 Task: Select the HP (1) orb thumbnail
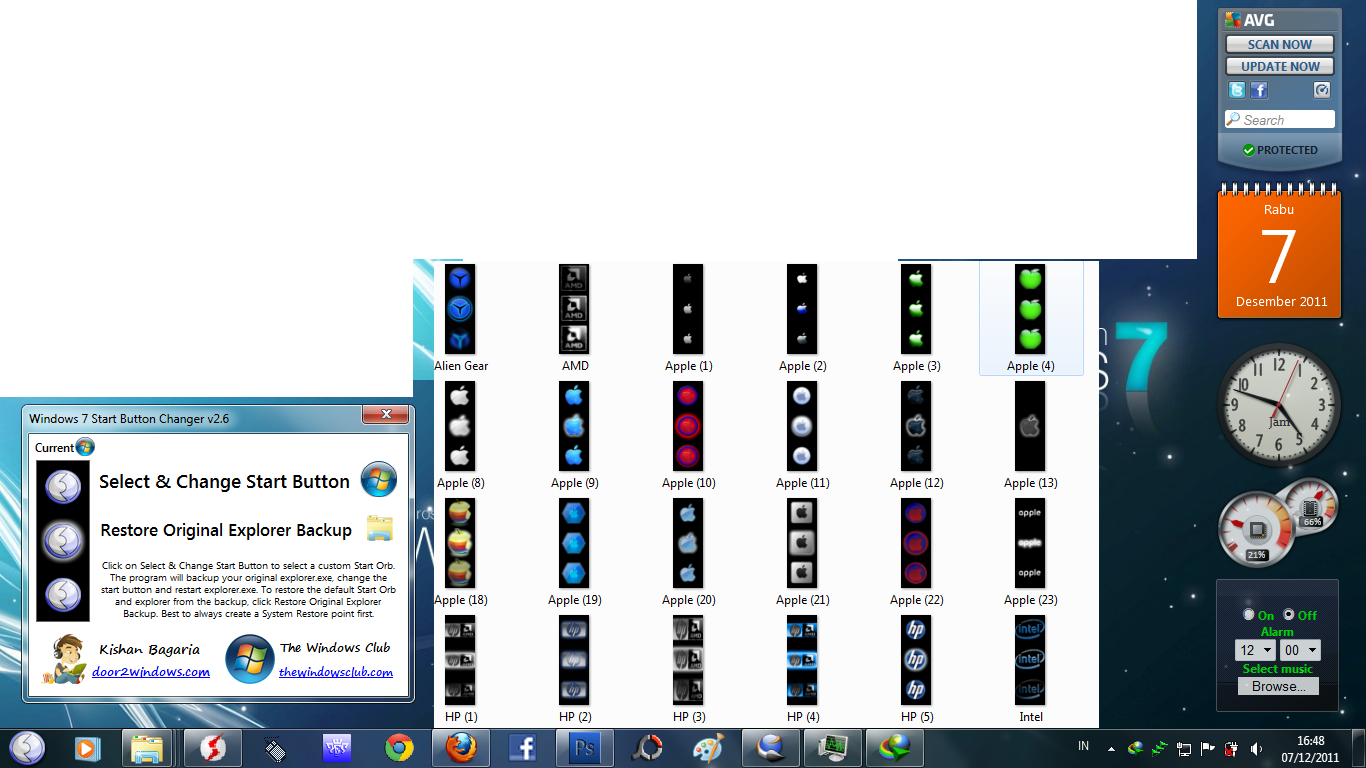[460, 660]
